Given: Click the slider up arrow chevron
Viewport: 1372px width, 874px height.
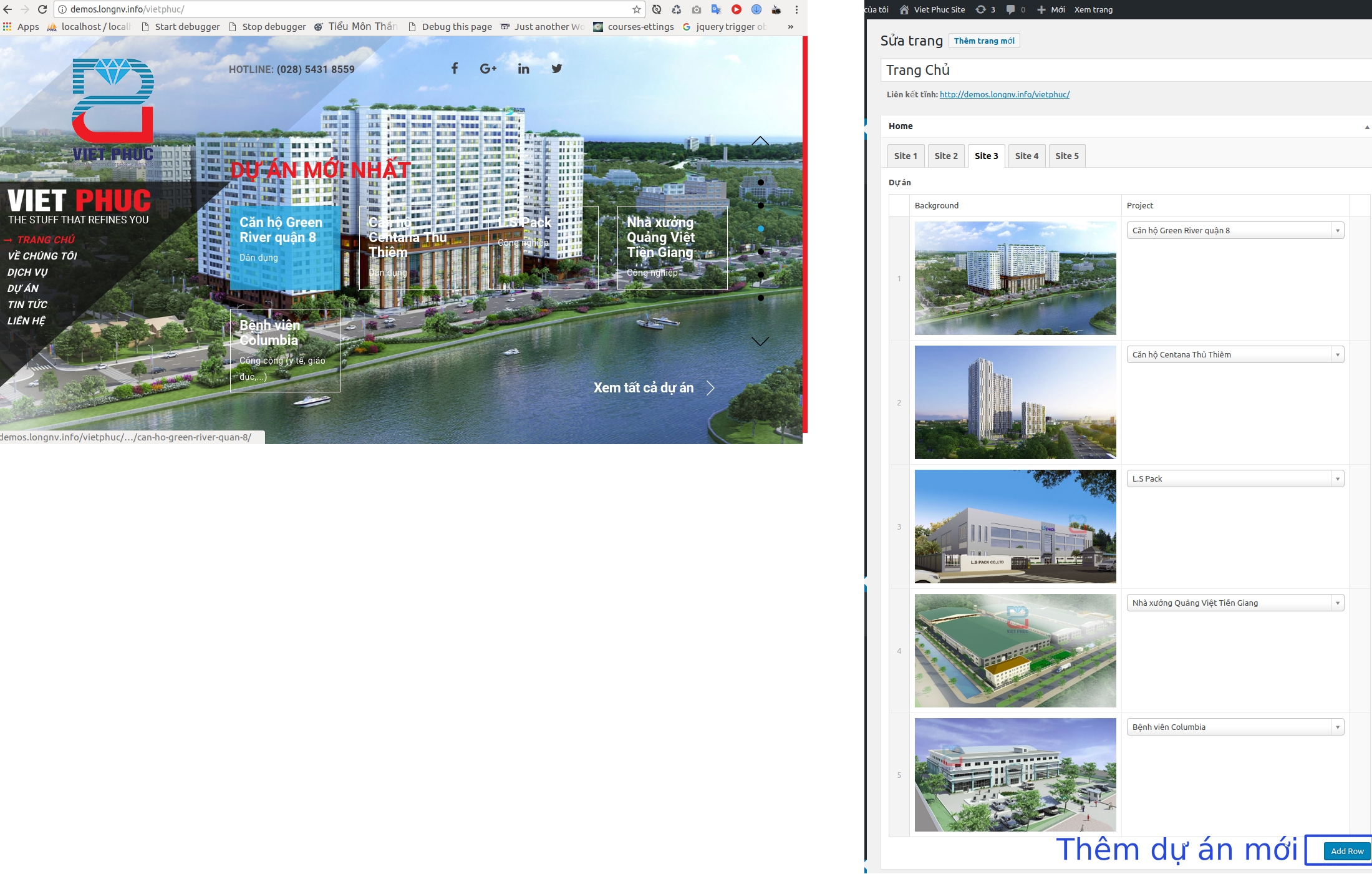Looking at the screenshot, I should point(760,141).
